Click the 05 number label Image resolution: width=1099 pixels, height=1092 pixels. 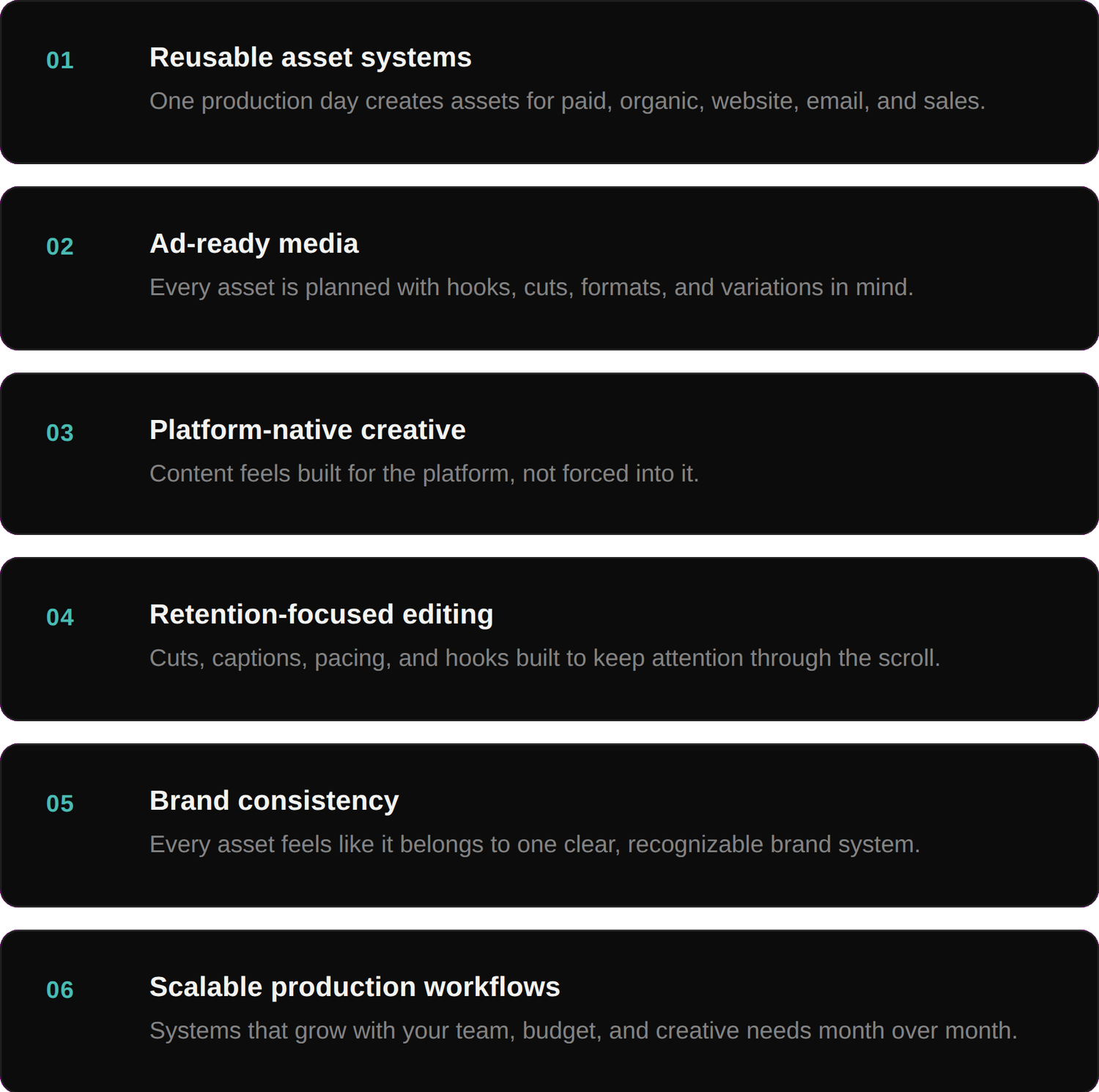[x=60, y=803]
